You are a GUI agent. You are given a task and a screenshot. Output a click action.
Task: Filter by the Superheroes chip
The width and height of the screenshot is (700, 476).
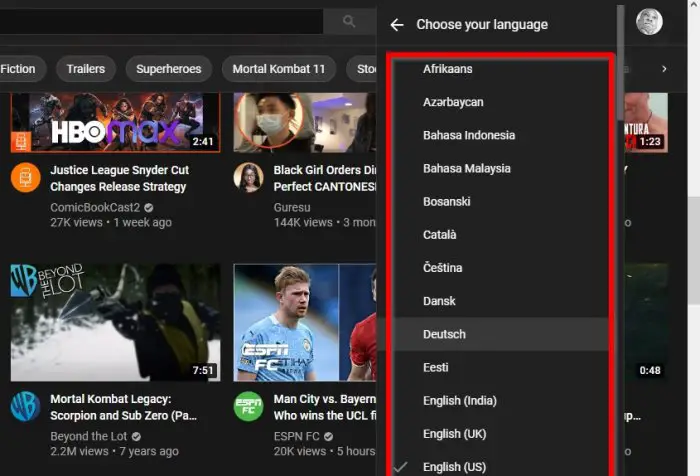coord(169,69)
